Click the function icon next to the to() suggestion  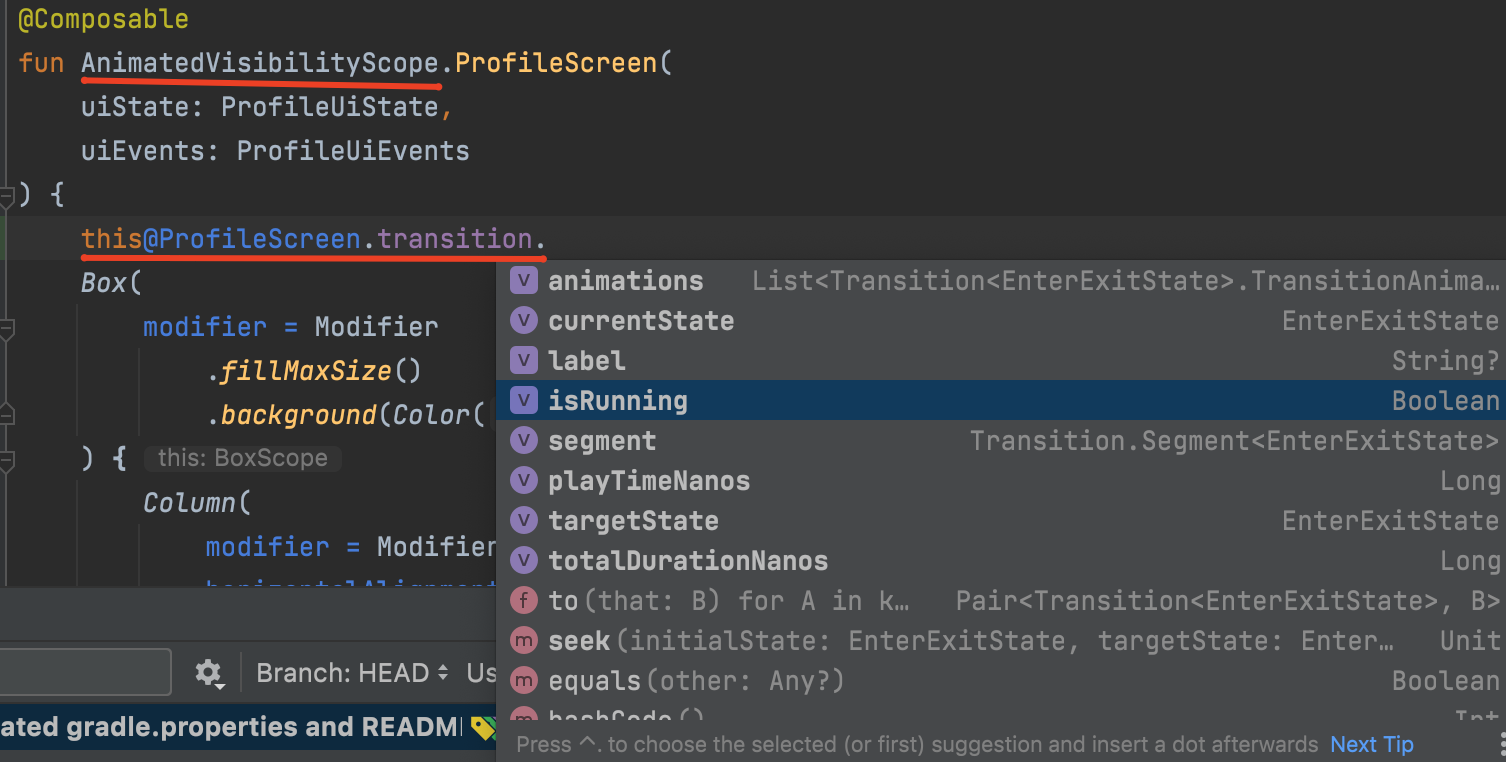pos(523,600)
